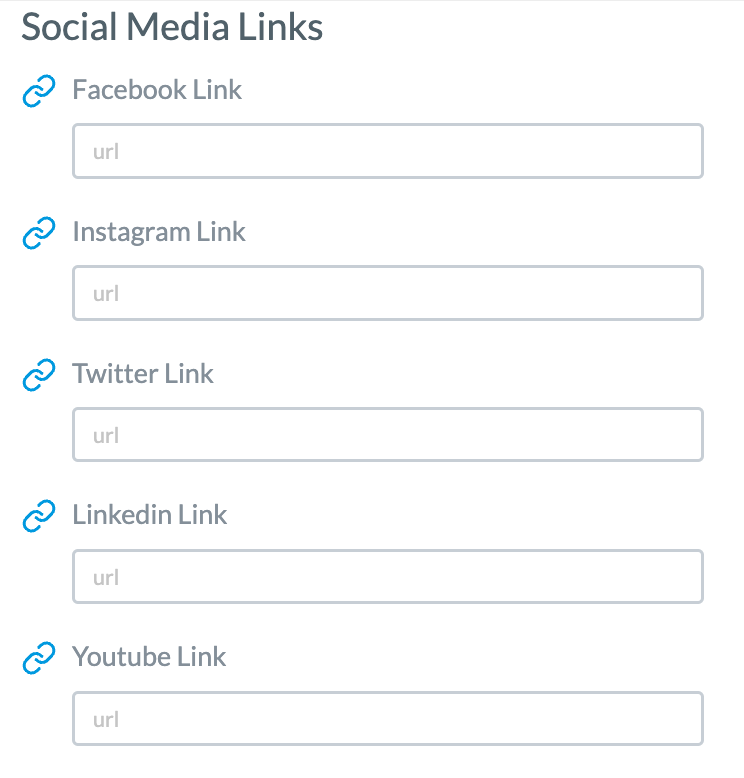The width and height of the screenshot is (744, 778).
Task: Click the chain icon beside Facebook Link
Action: point(39,91)
